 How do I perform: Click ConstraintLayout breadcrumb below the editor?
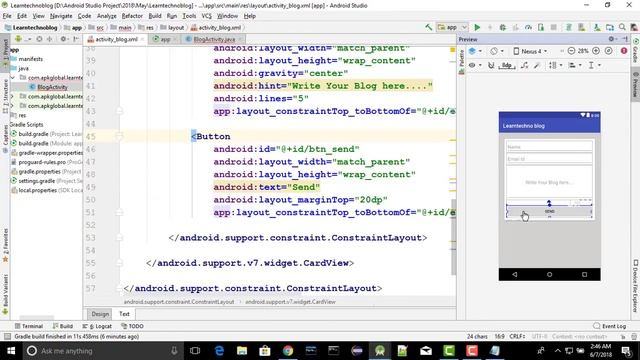tap(179, 302)
